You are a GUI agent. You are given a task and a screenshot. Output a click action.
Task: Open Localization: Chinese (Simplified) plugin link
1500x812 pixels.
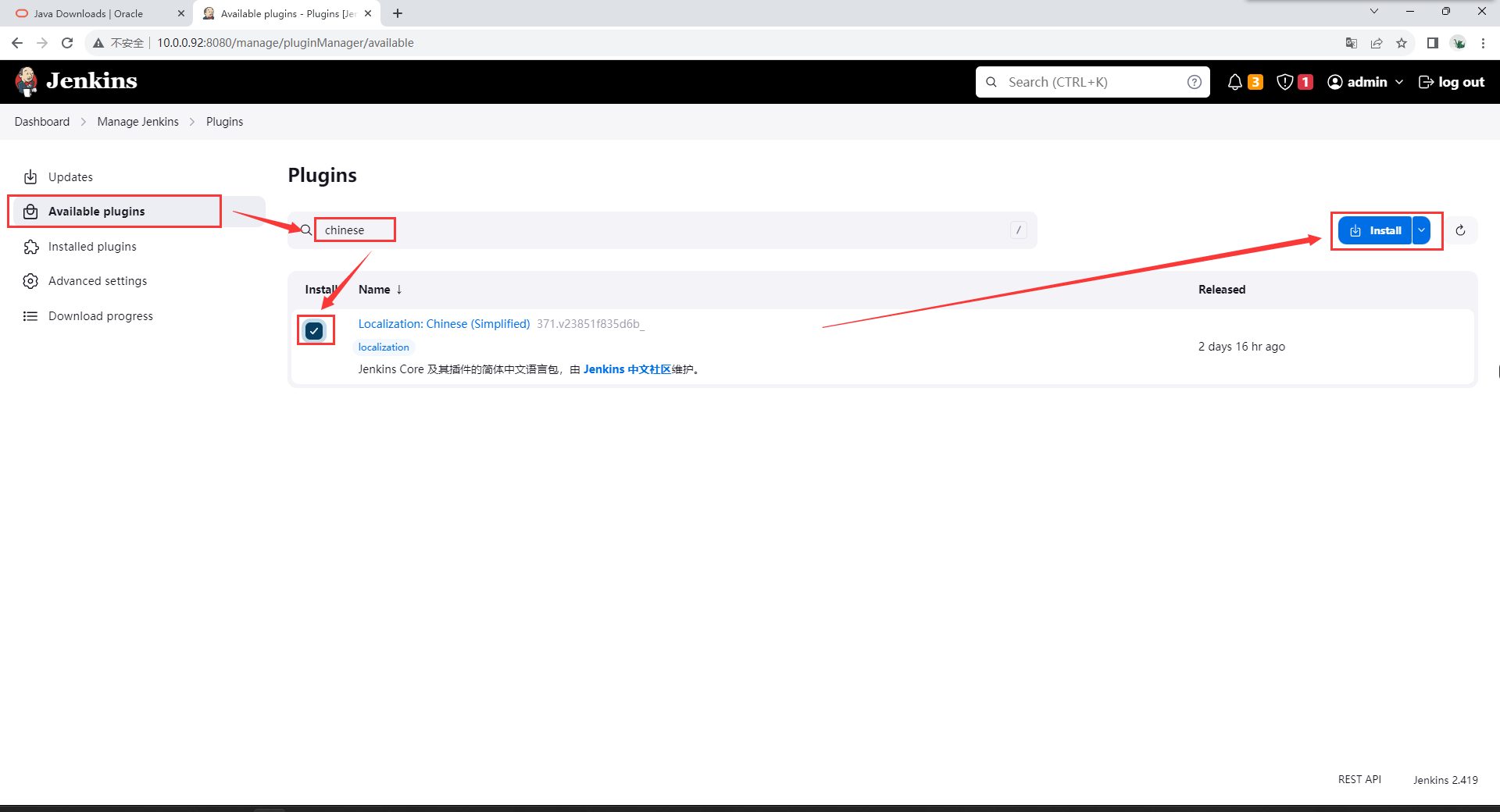tap(444, 324)
